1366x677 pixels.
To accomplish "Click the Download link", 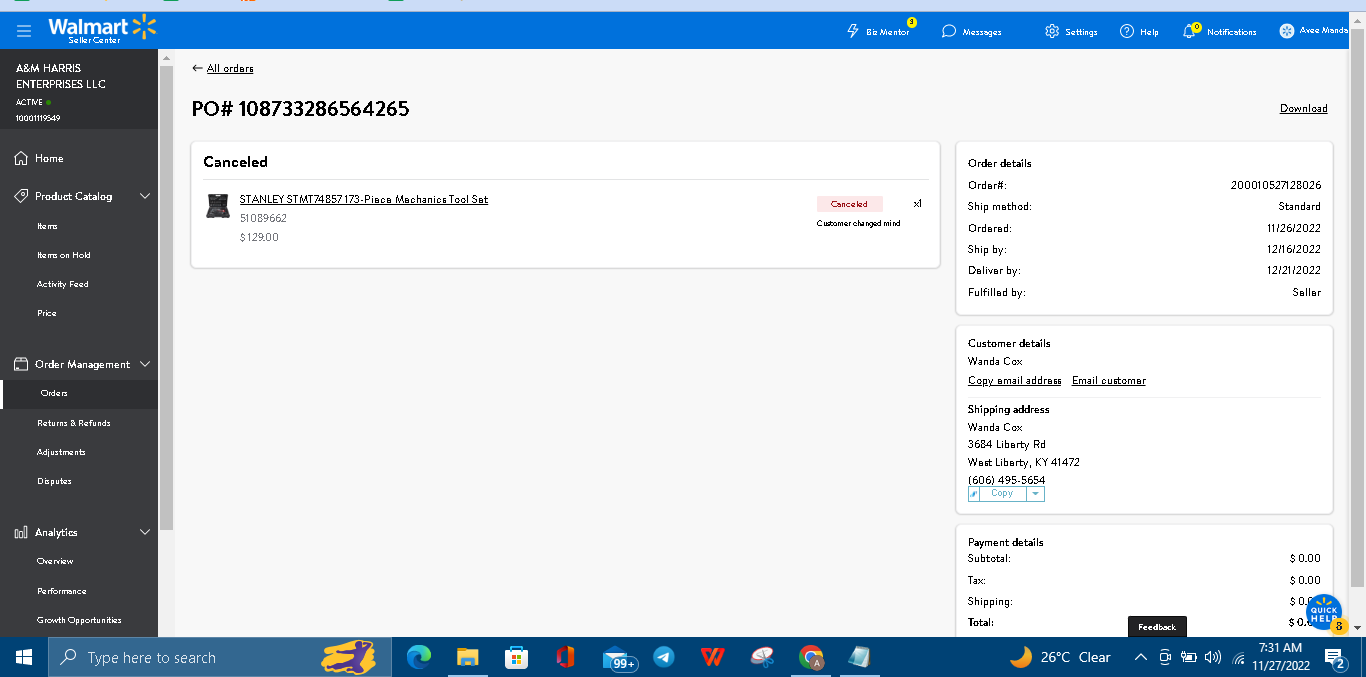I will click(x=1304, y=108).
